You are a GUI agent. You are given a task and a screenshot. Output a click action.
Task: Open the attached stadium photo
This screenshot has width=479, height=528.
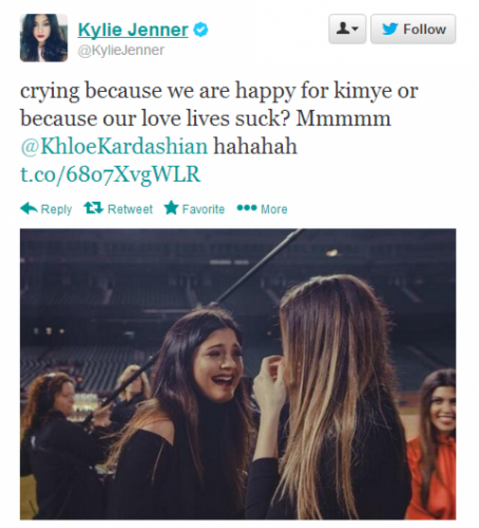[x=238, y=374]
